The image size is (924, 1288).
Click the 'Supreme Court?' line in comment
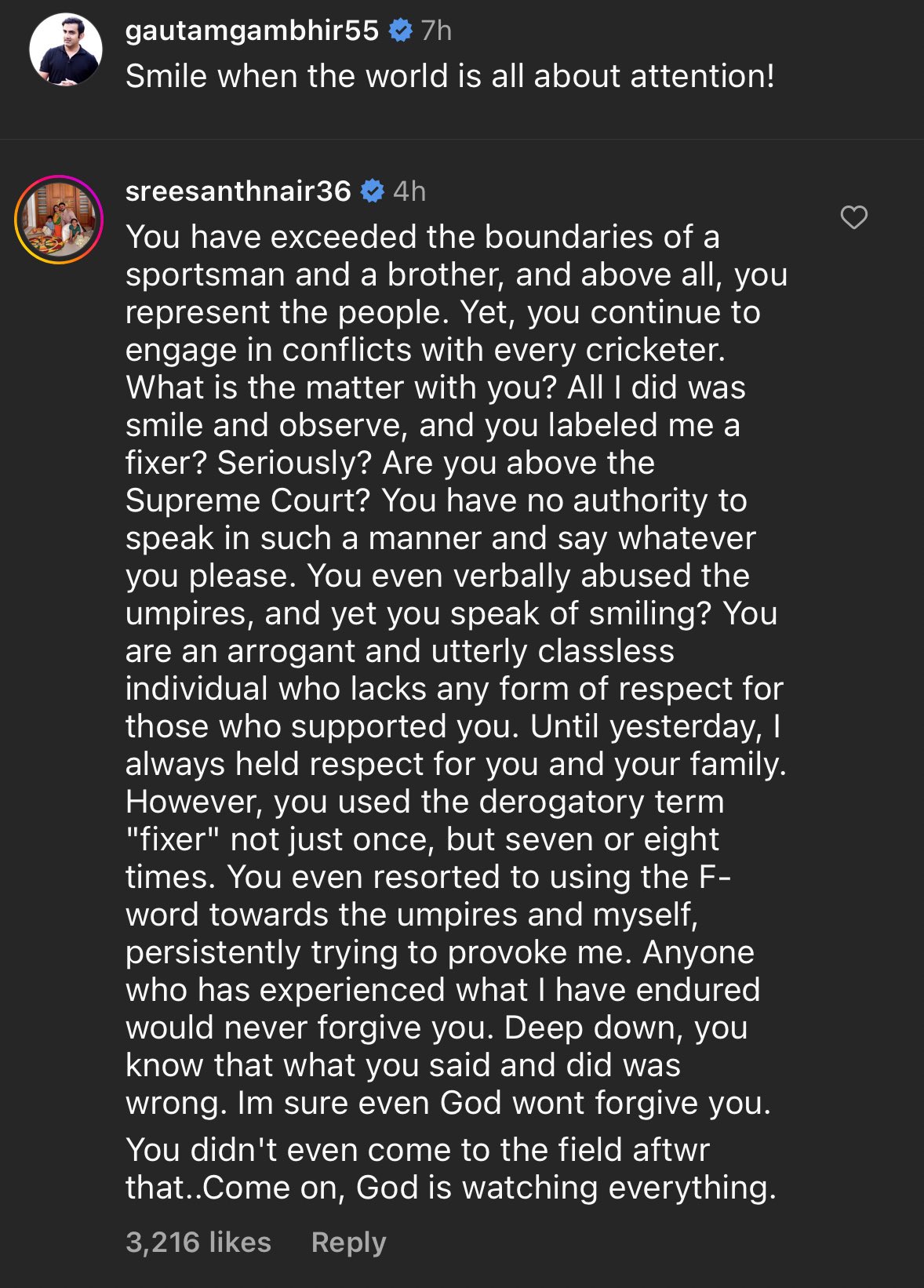click(248, 500)
